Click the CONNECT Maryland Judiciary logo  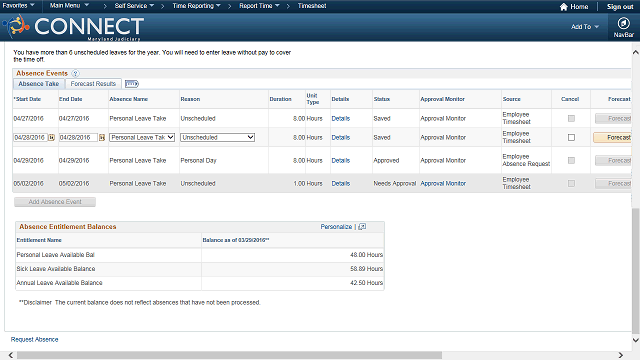click(x=73, y=27)
